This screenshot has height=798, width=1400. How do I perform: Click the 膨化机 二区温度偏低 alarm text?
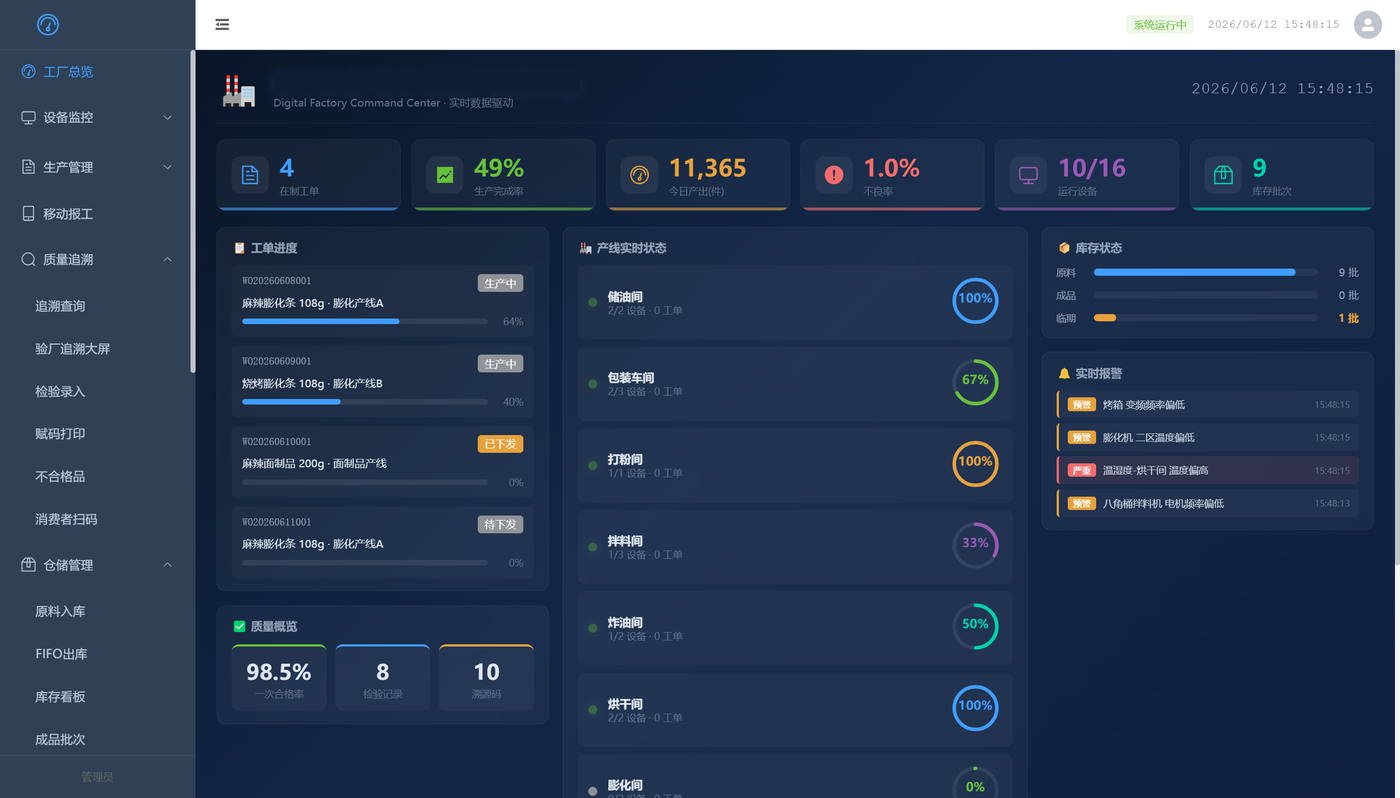(1148, 438)
